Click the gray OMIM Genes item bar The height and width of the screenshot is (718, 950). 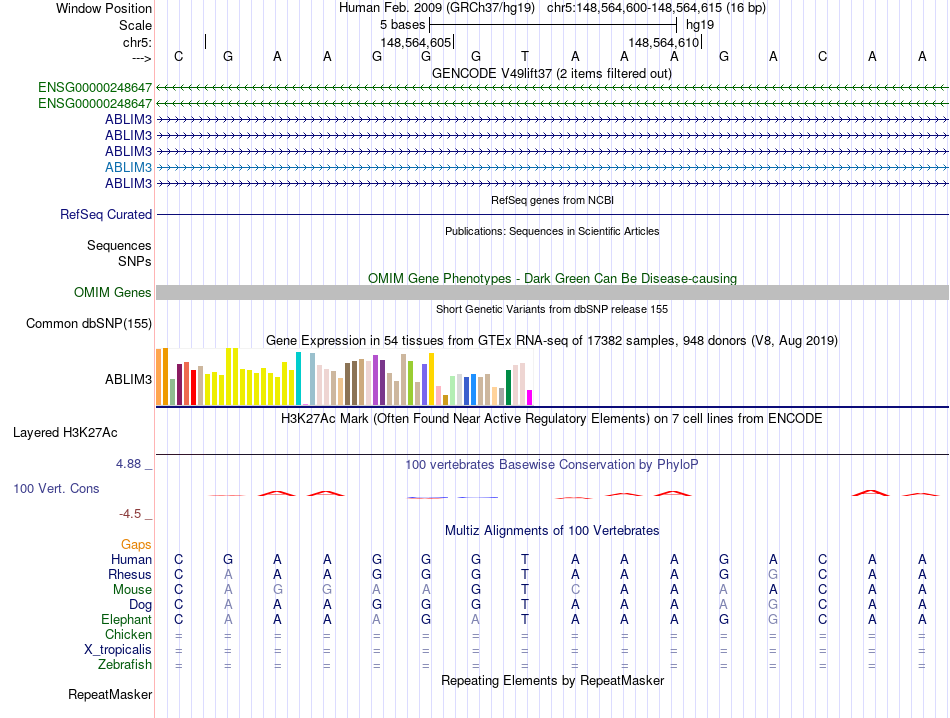552,293
